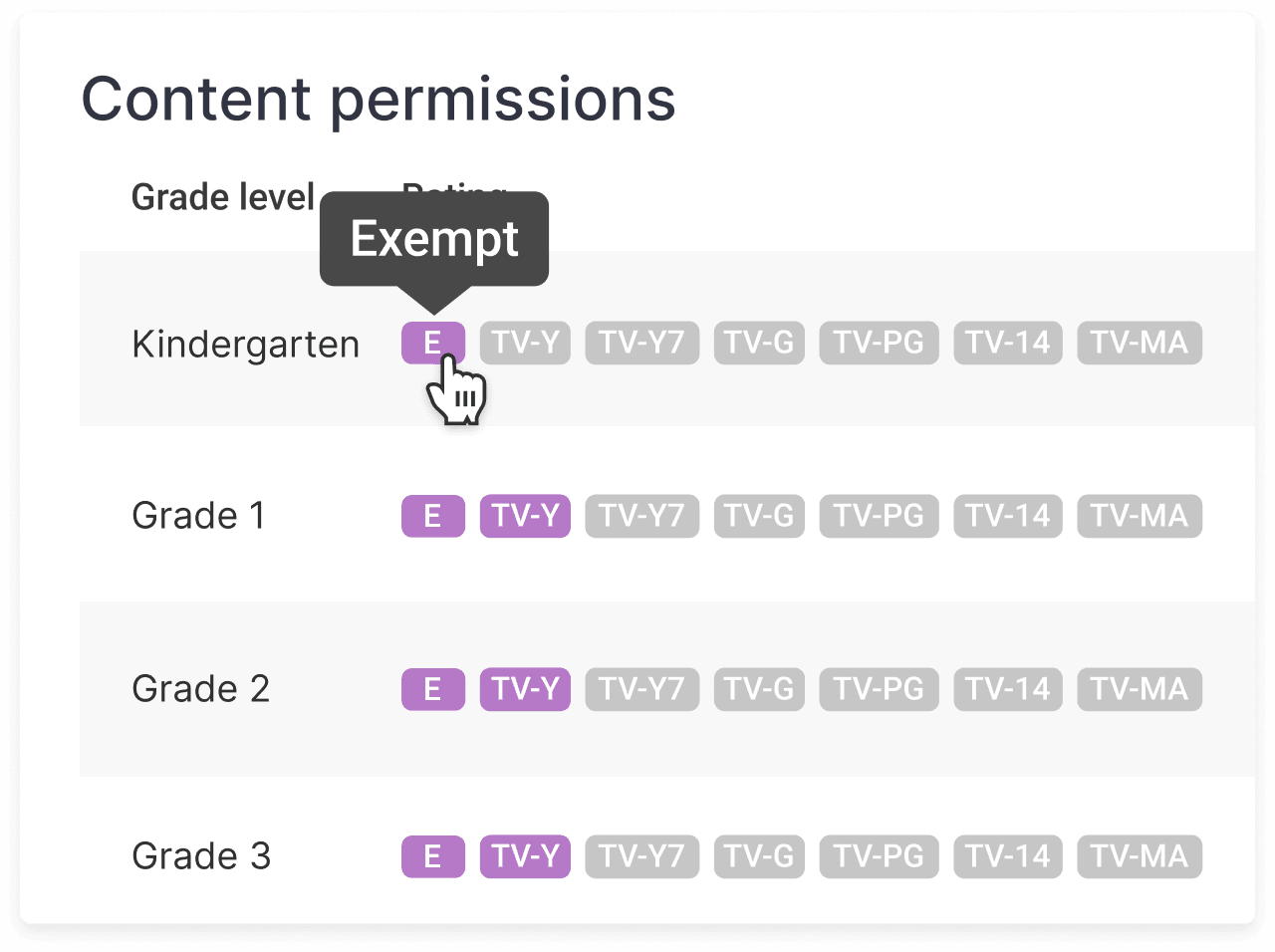
Task: Enable TV-14 rating for Kindergarten
Action: click(x=1007, y=343)
